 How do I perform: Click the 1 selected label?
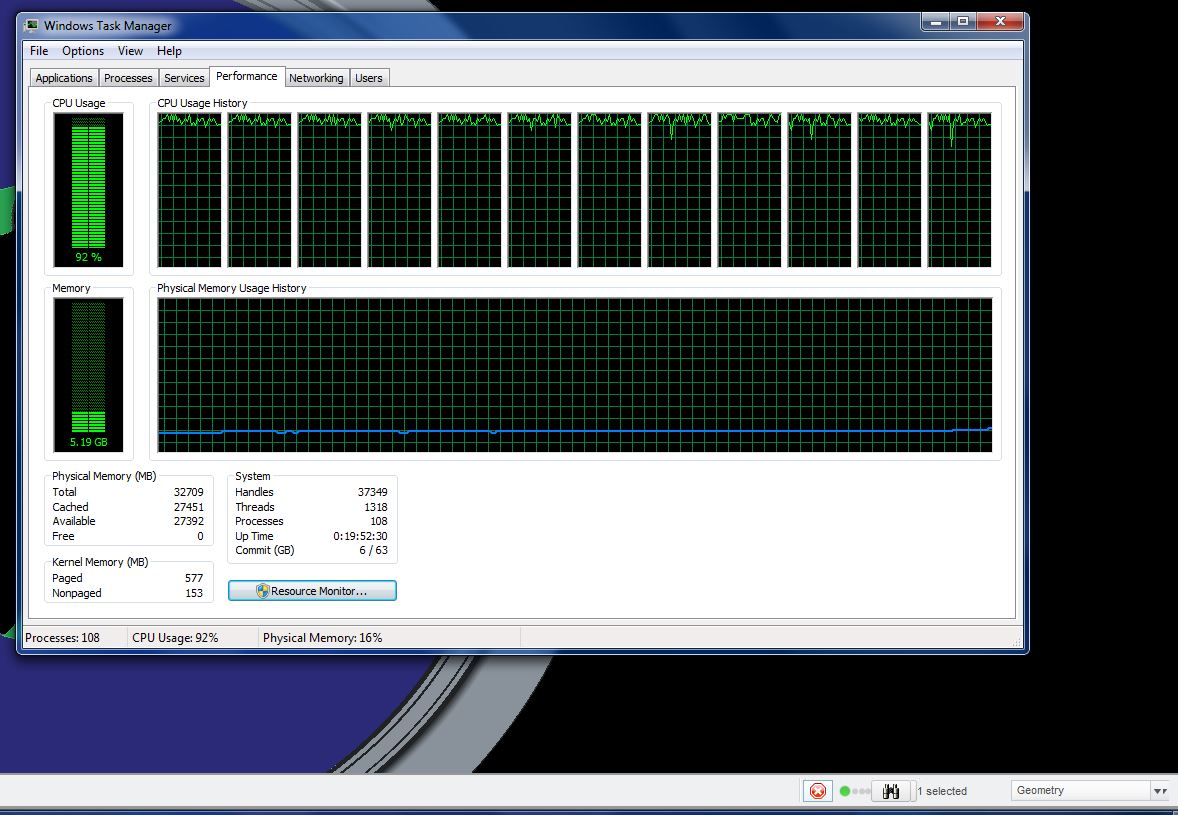pos(942,791)
